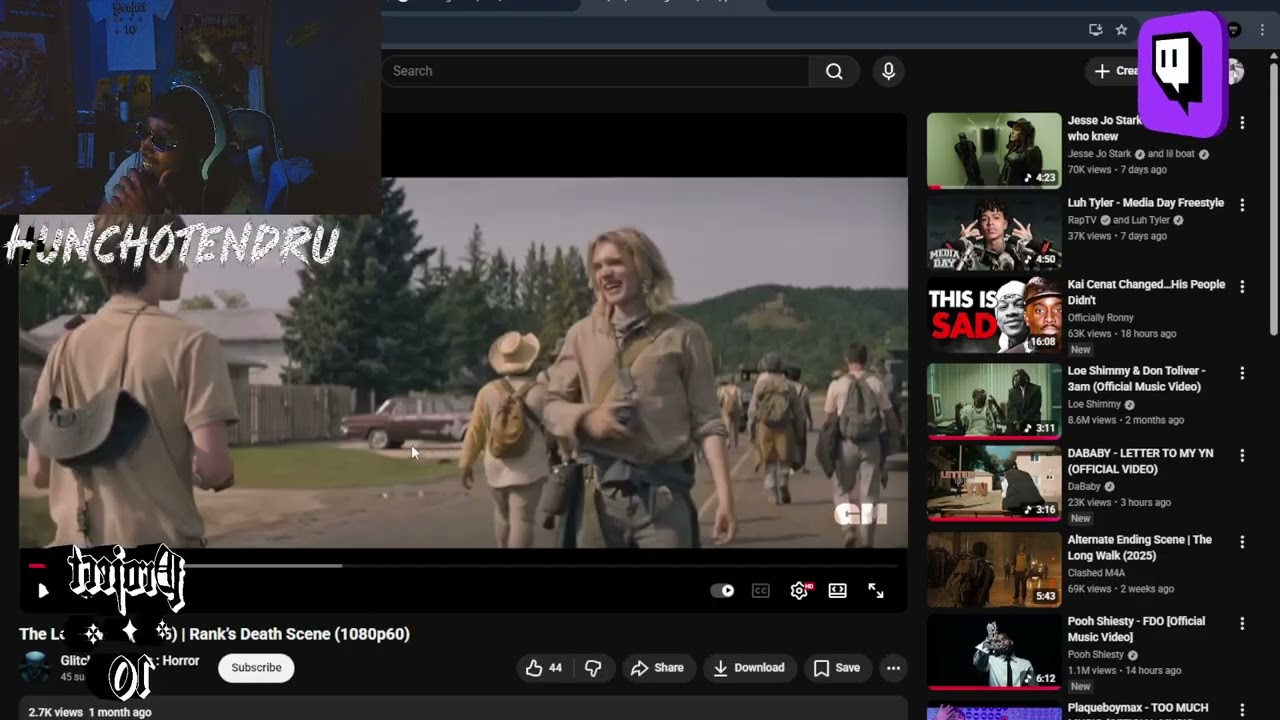Like the video with 44 likes
This screenshot has height=720, width=1280.
(x=544, y=668)
